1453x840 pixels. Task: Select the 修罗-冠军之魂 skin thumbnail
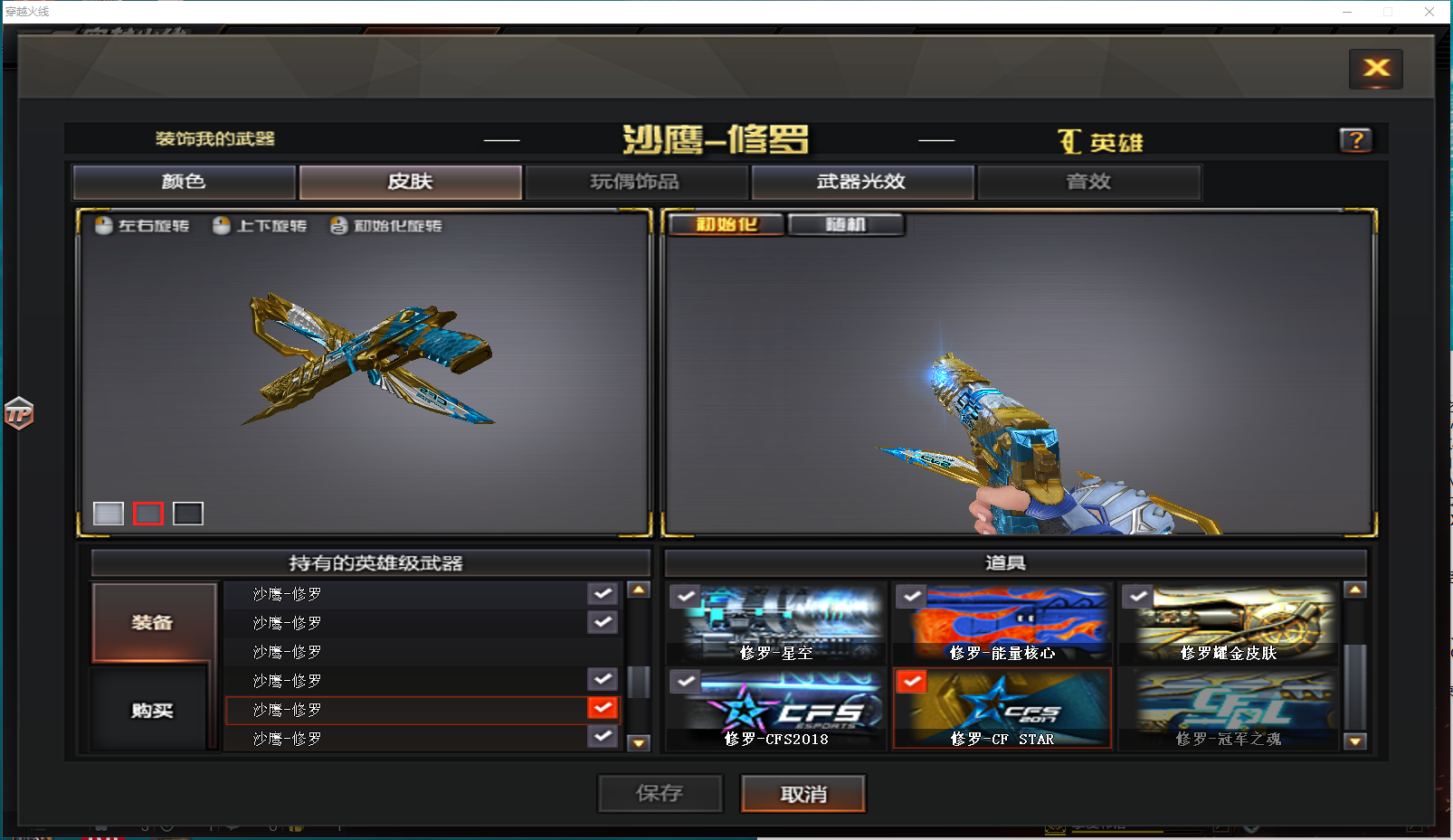(x=1229, y=708)
